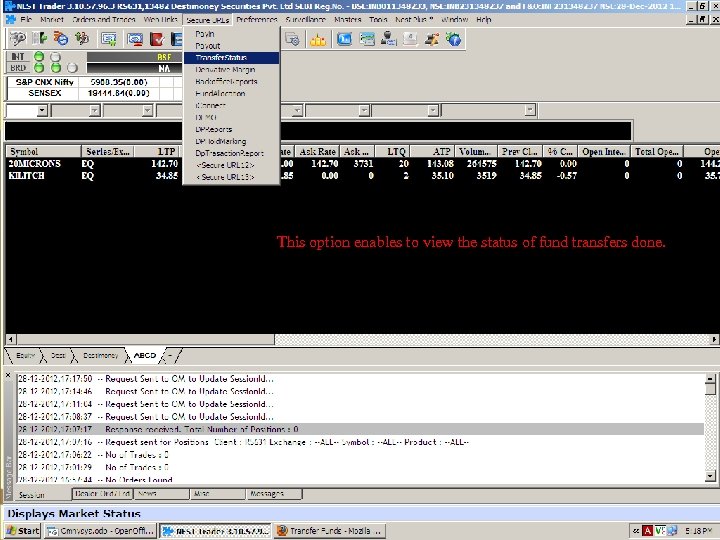
Task: Open the third filter dropdown arrow
Action: click(147, 111)
